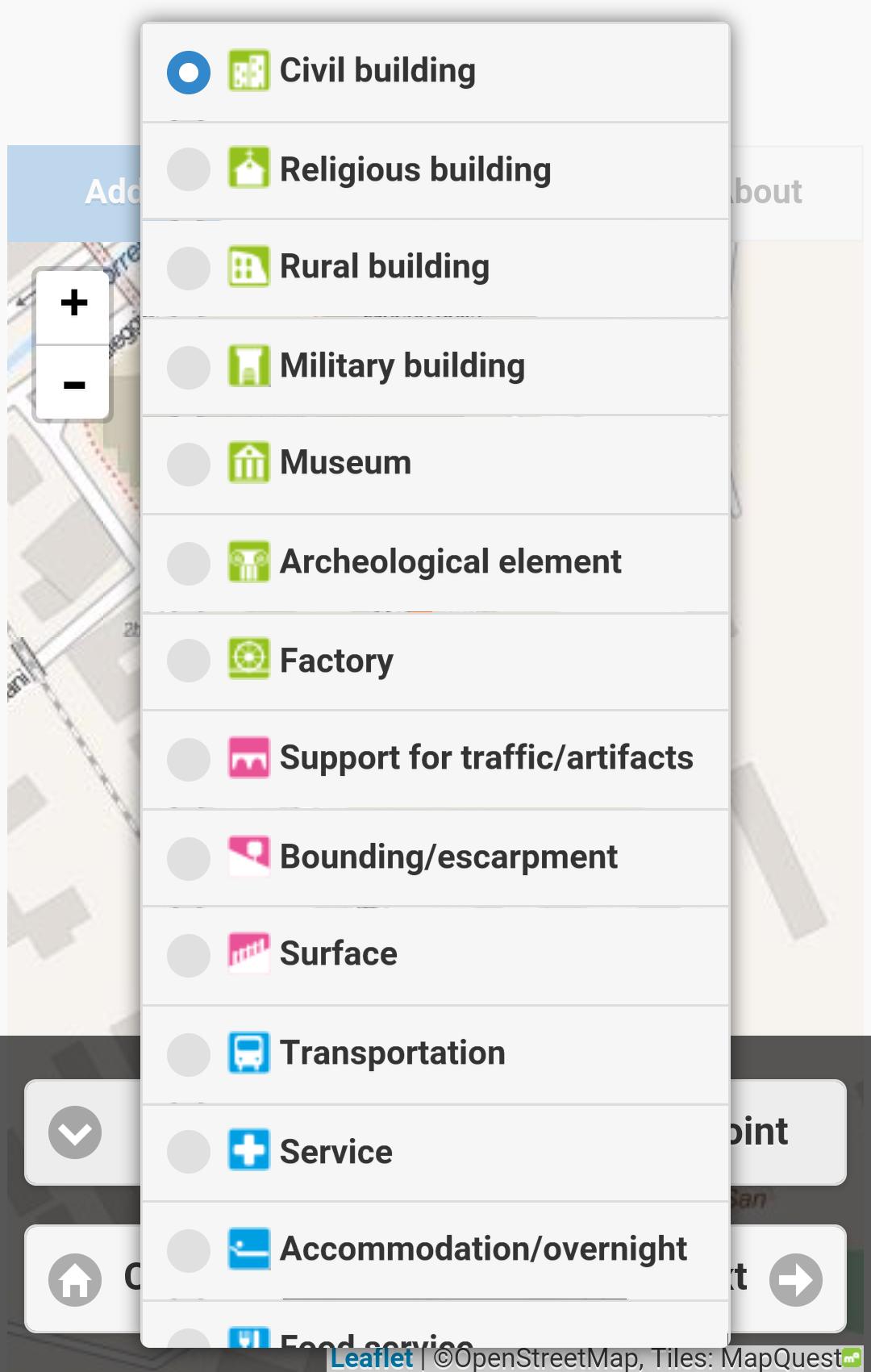This screenshot has height=1372, width=871.
Task: Click the green Civil building icon
Action: [248, 71]
